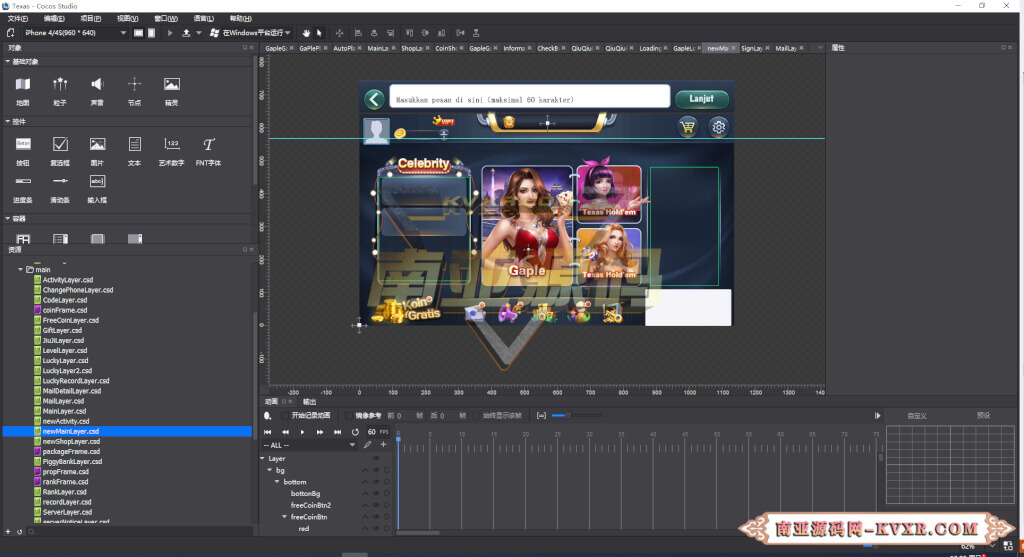Screen dimensions: 1024x557
Task: Enable the 始终显示该帧 checkbox
Action: pos(476,415)
